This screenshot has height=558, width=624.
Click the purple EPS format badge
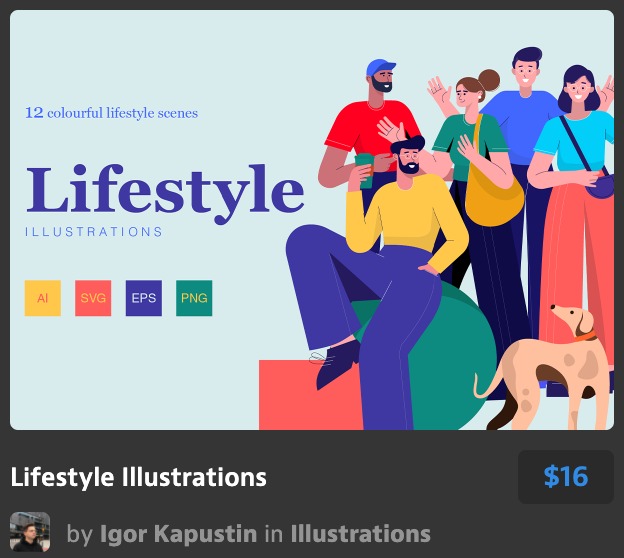[144, 298]
